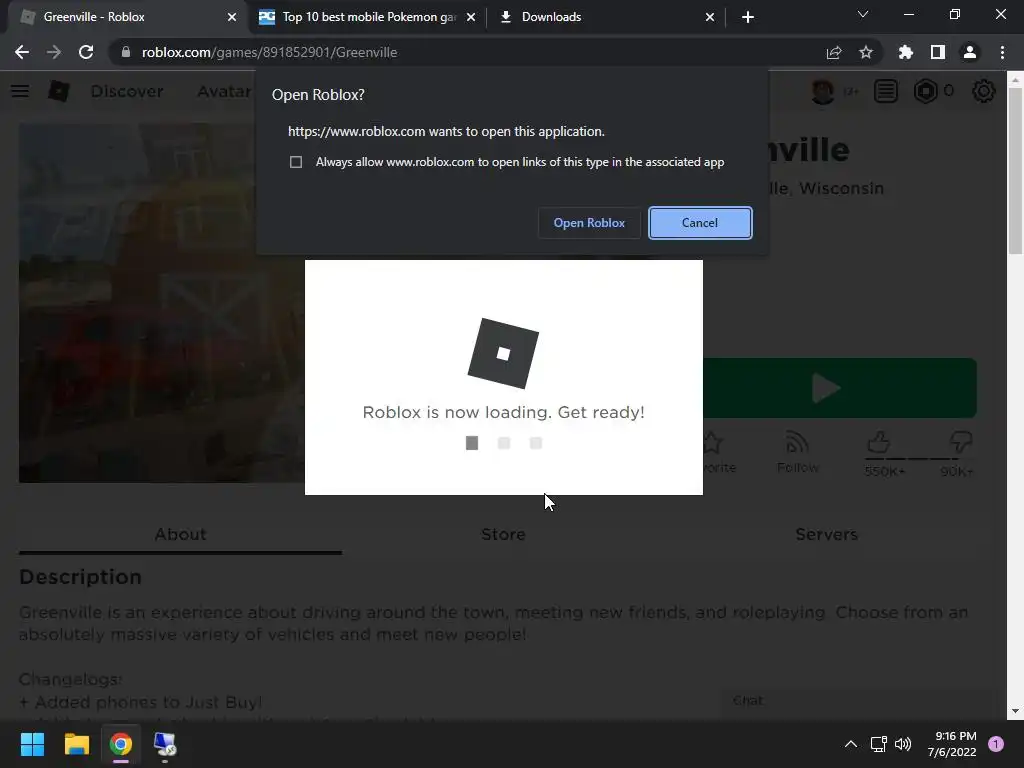1024x768 pixels.
Task: Open the Avatar menu item
Action: (x=224, y=91)
